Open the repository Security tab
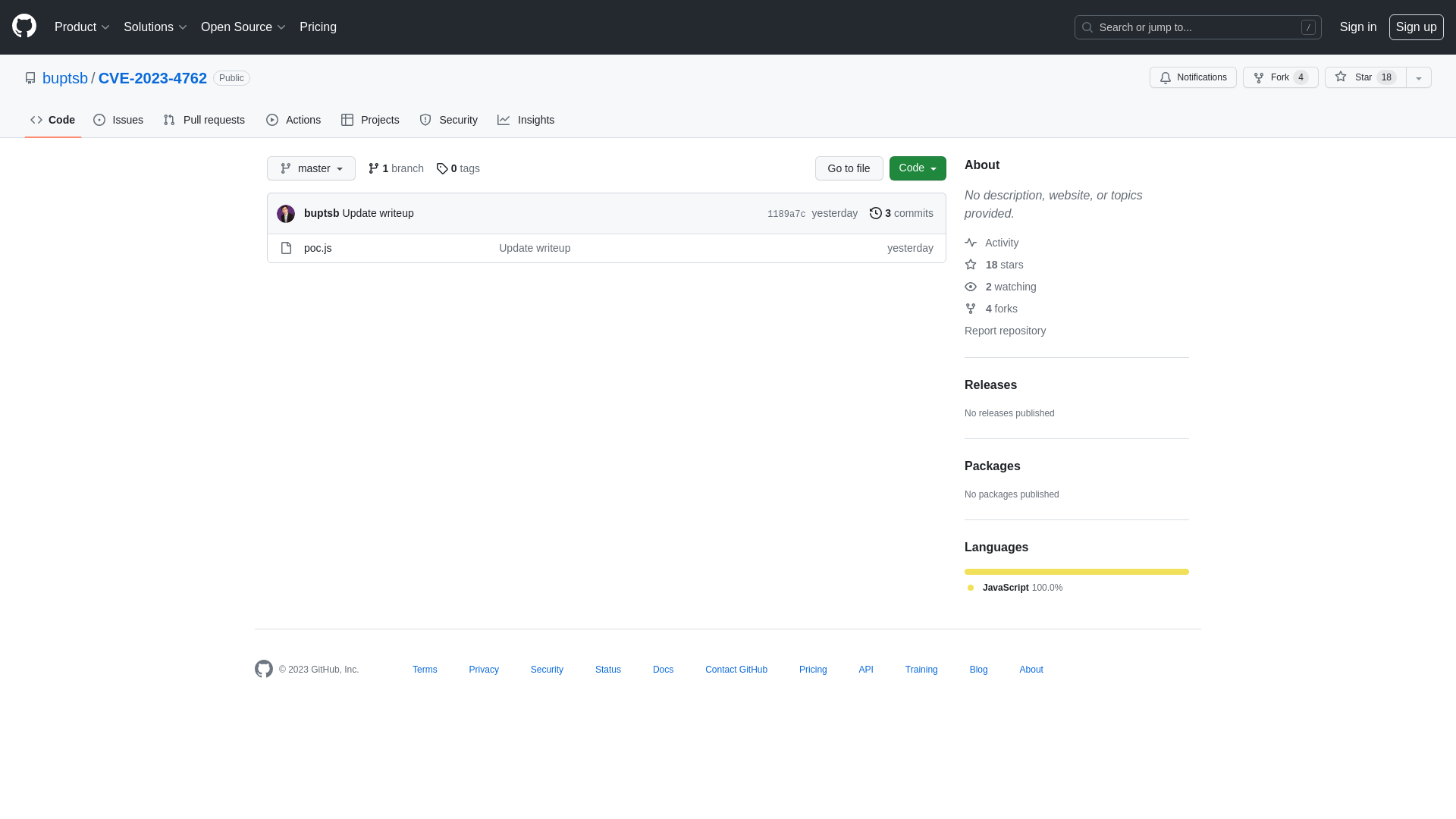Viewport: 1456px width, 819px height. point(449,120)
